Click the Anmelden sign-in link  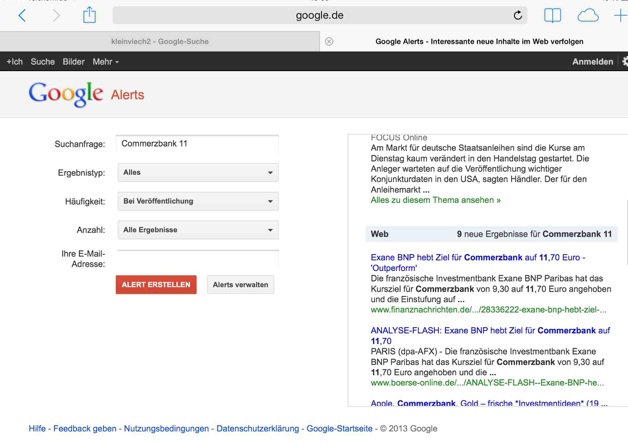tap(592, 61)
